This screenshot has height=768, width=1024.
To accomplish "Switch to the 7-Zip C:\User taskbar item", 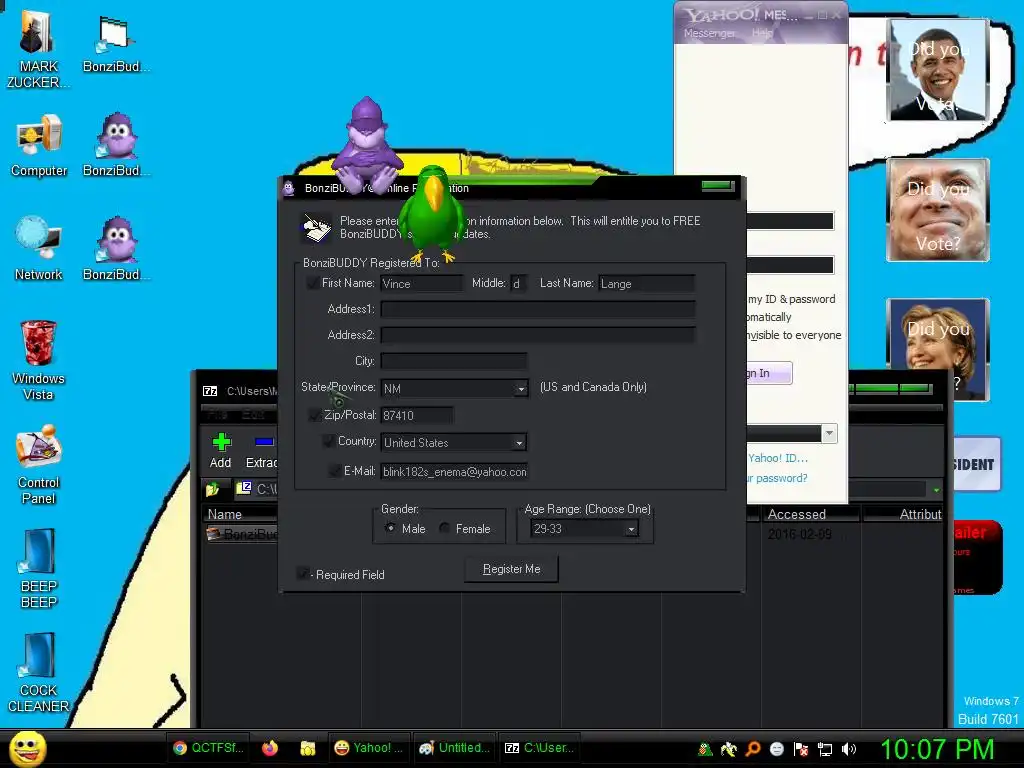I will [x=539, y=748].
